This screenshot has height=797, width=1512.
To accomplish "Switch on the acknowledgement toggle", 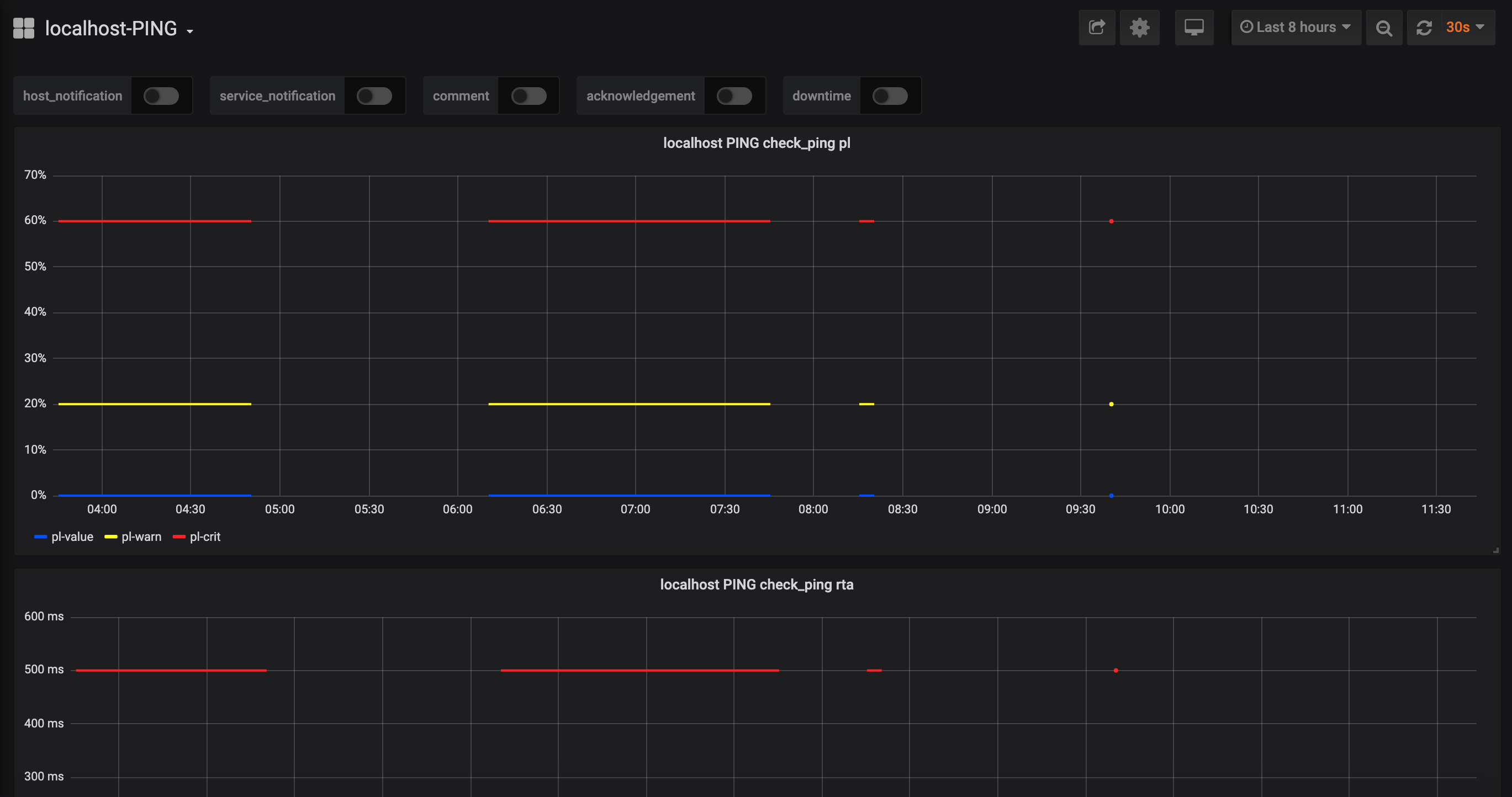I will click(734, 95).
